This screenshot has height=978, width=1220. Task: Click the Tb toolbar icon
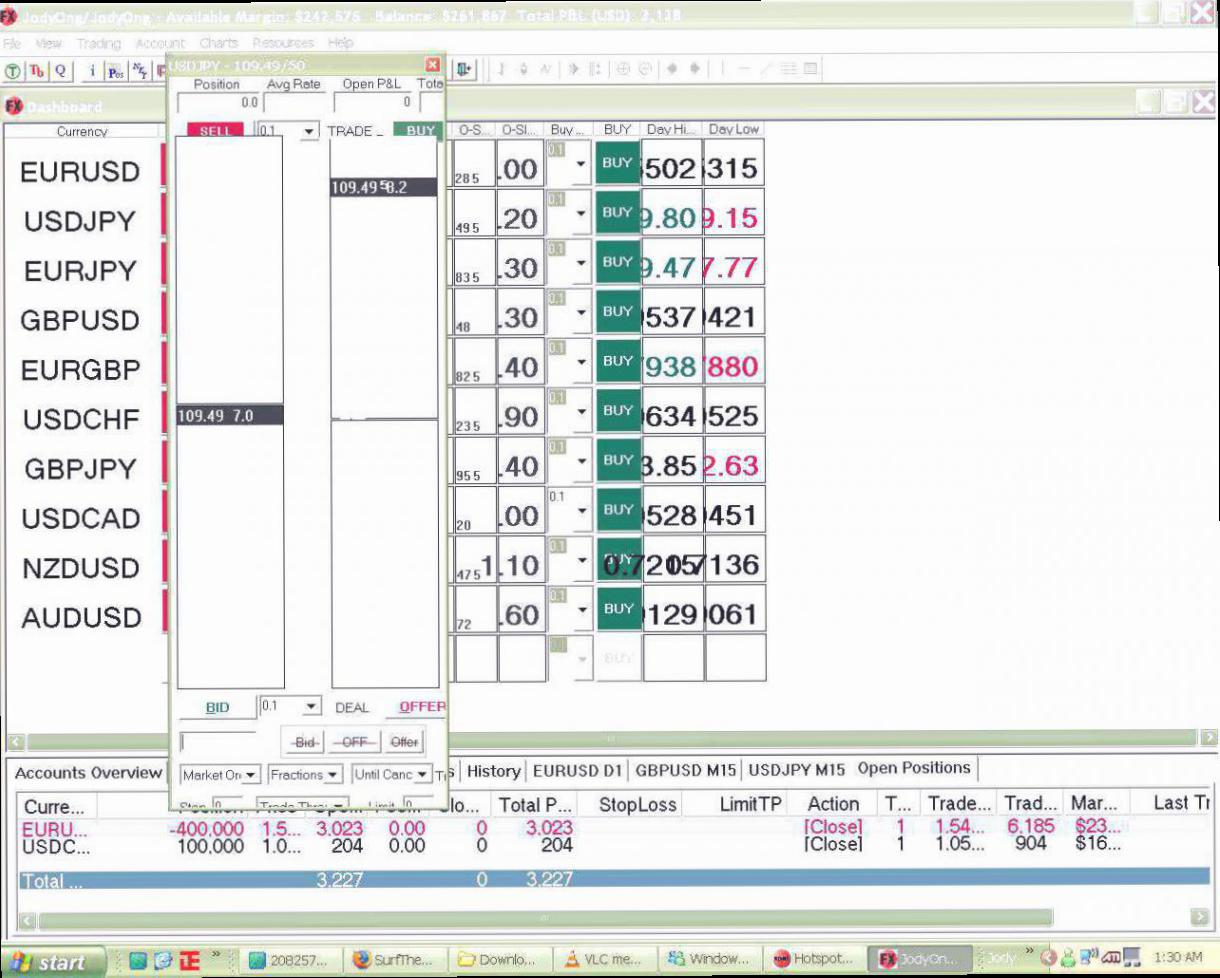pyautogui.click(x=37, y=71)
